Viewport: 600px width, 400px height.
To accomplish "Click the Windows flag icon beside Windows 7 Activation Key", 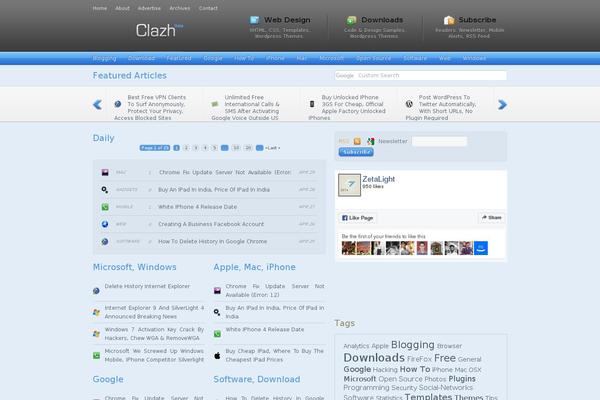I will tap(96, 334).
